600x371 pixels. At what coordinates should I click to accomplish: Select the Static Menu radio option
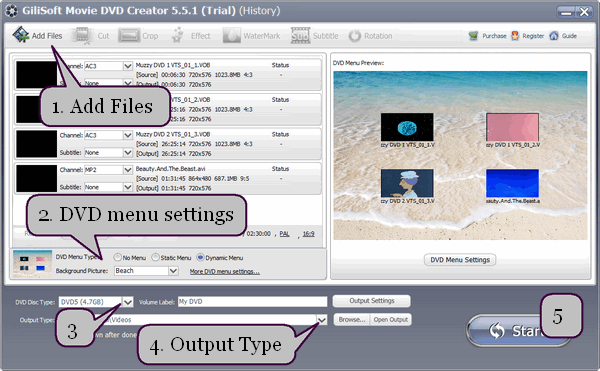click(x=155, y=257)
